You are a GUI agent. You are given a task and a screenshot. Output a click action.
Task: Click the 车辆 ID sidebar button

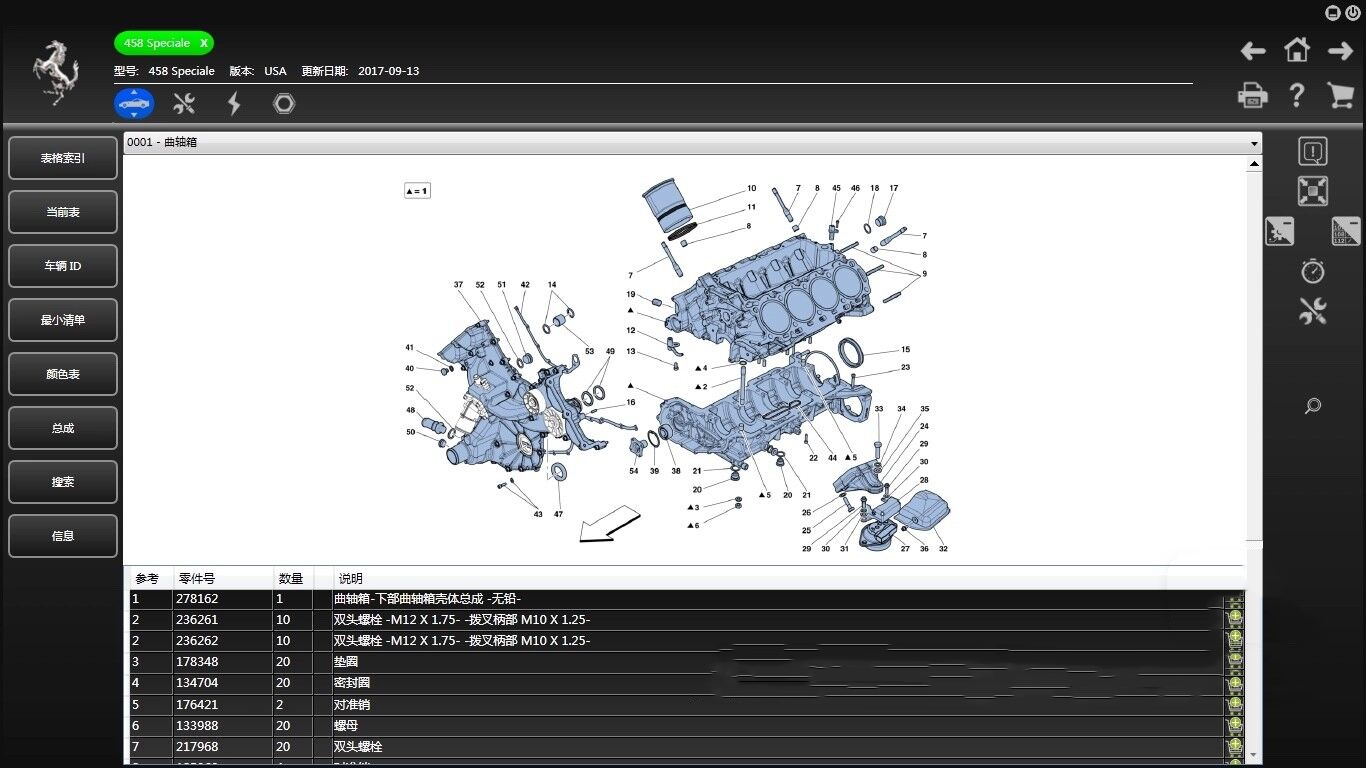[x=63, y=266]
